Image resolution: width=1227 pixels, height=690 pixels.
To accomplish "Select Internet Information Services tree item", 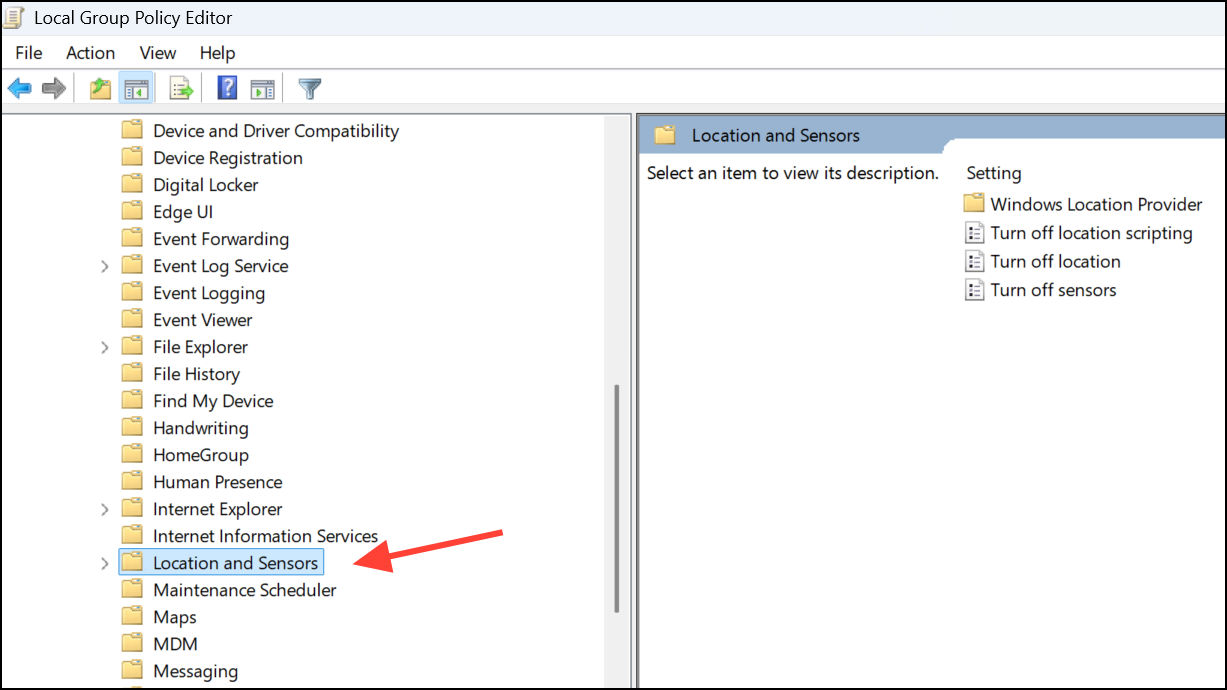I will [265, 535].
